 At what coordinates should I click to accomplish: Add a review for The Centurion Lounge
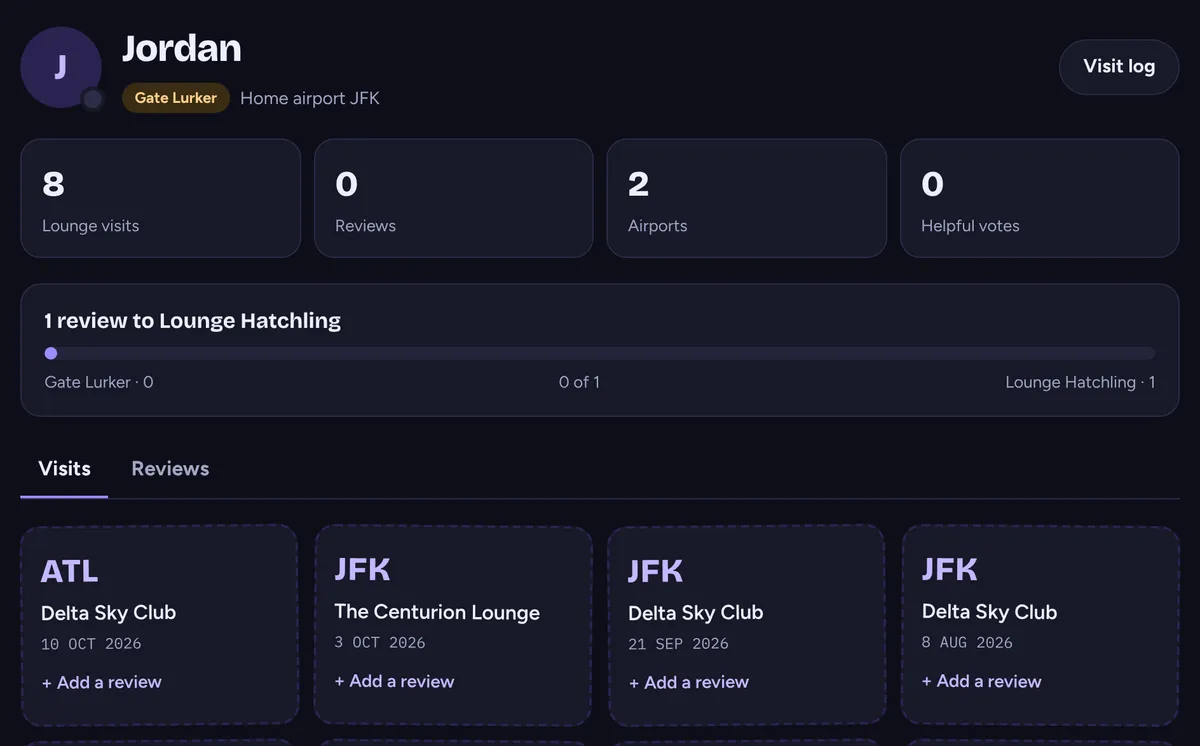tap(394, 681)
